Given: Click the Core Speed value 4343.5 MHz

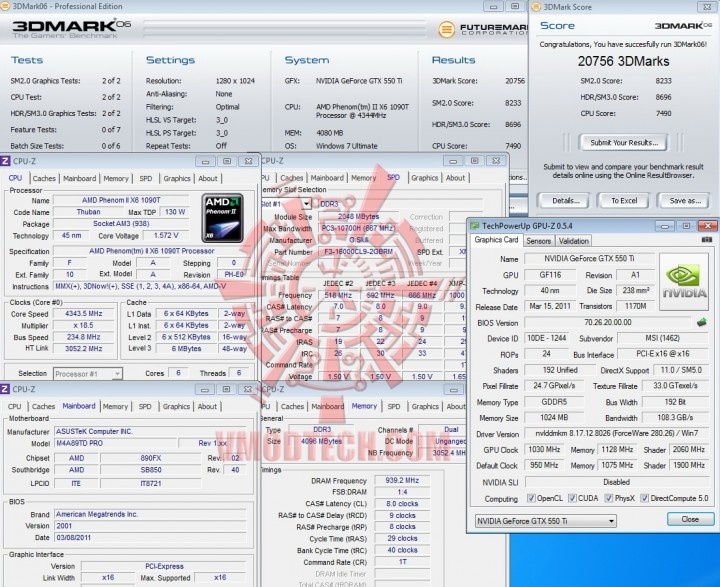Looking at the screenshot, I should (84, 314).
